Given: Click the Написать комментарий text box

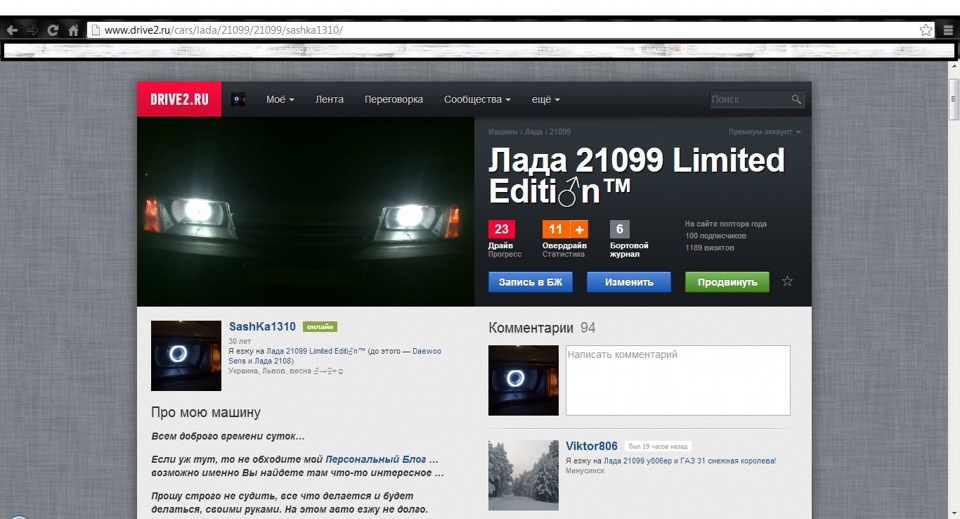Looking at the screenshot, I should pyautogui.click(x=678, y=380).
